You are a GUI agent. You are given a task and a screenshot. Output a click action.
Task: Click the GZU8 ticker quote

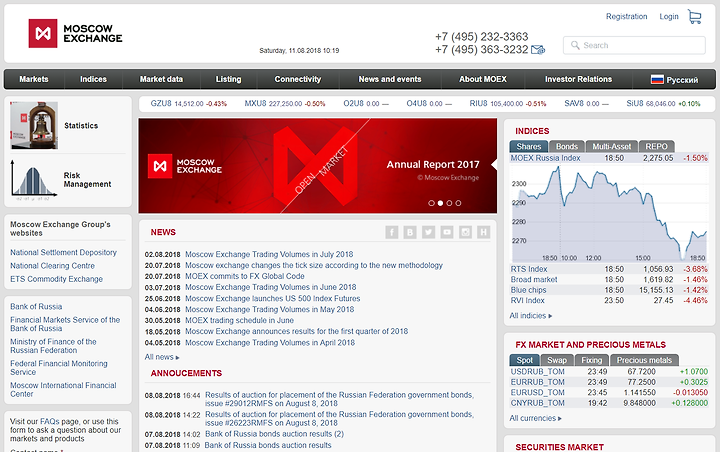pyautogui.click(x=189, y=104)
